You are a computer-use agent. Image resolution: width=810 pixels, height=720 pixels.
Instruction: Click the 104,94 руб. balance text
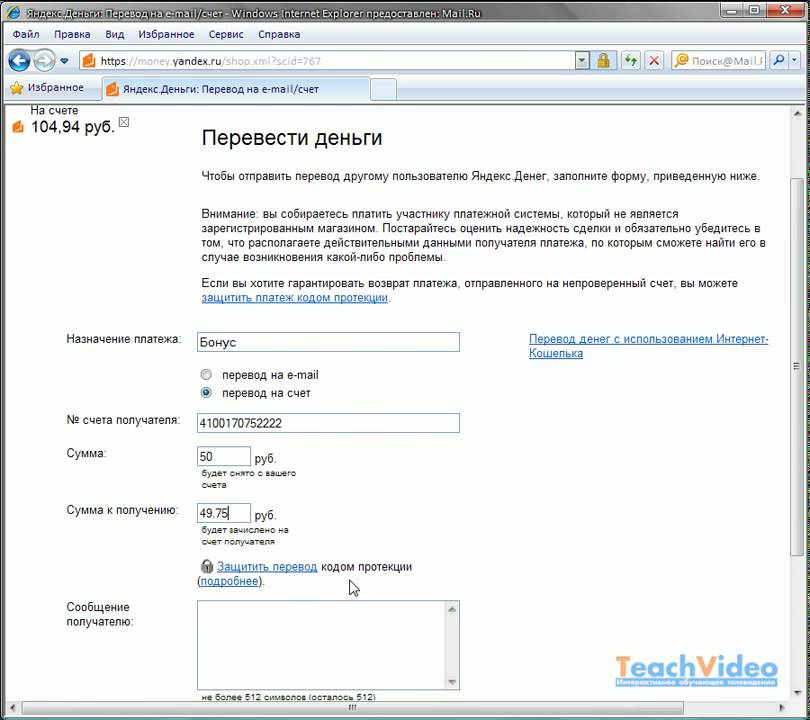[73, 127]
